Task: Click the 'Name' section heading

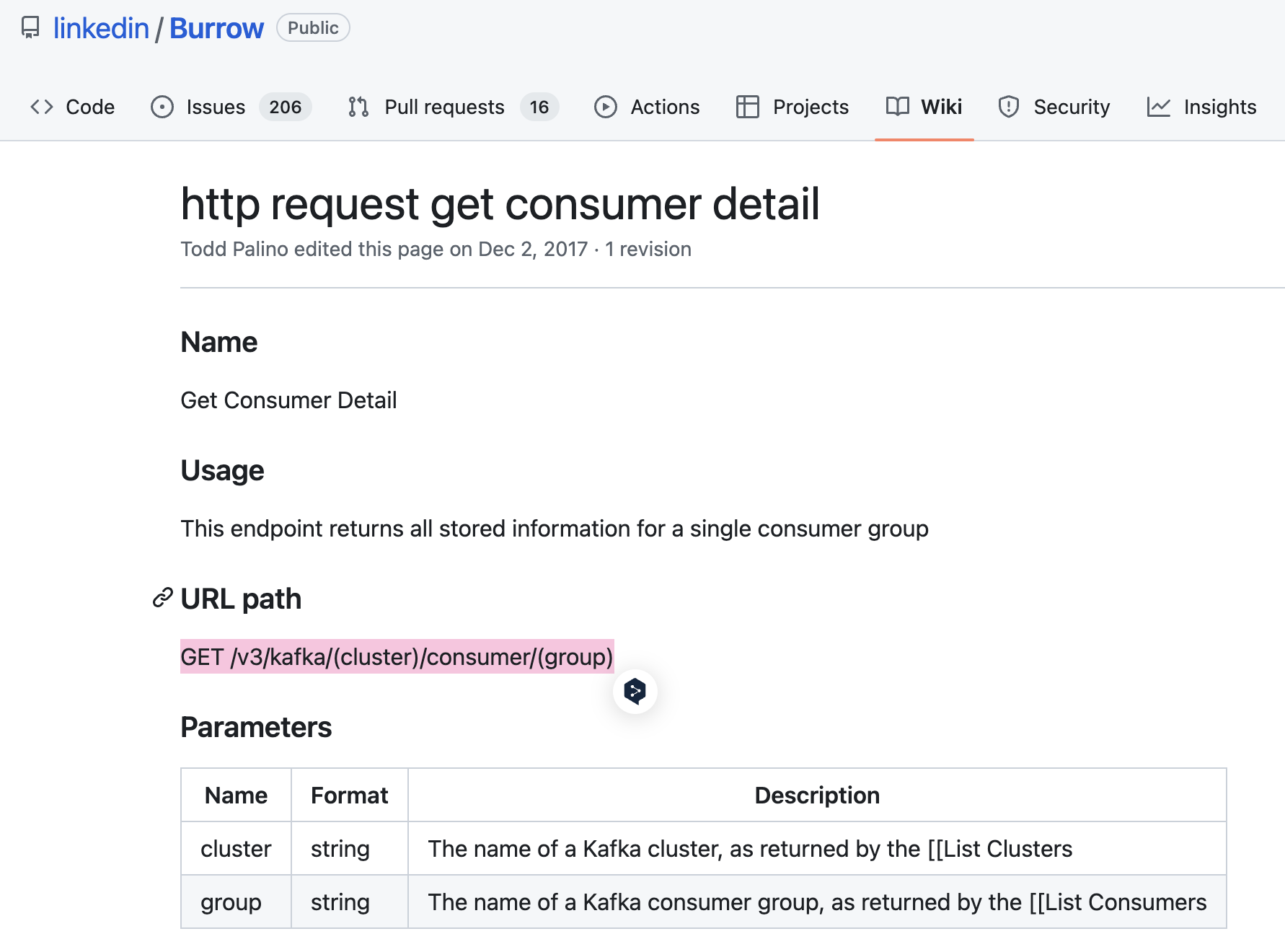Action: coord(218,342)
